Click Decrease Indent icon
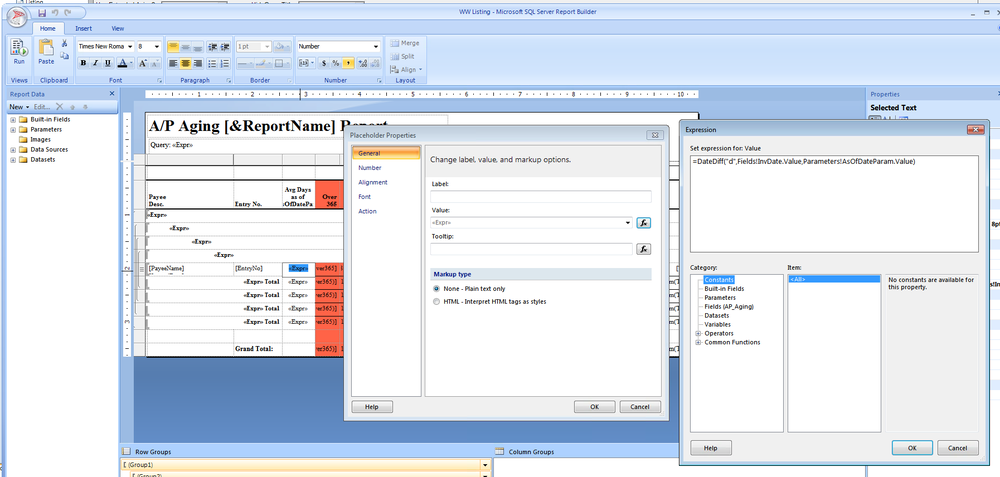The image size is (1000, 477). tap(213, 47)
